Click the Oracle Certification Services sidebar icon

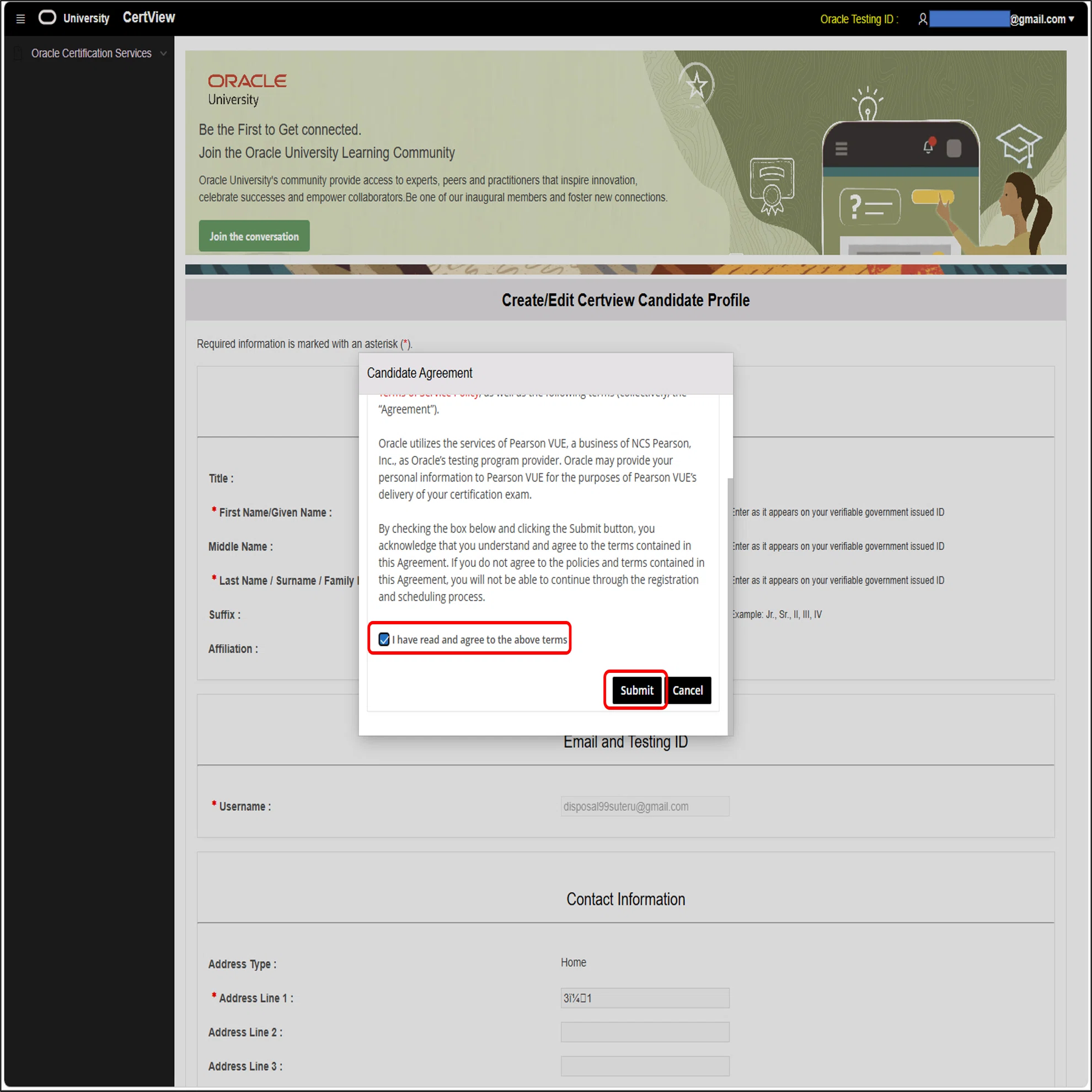[18, 53]
